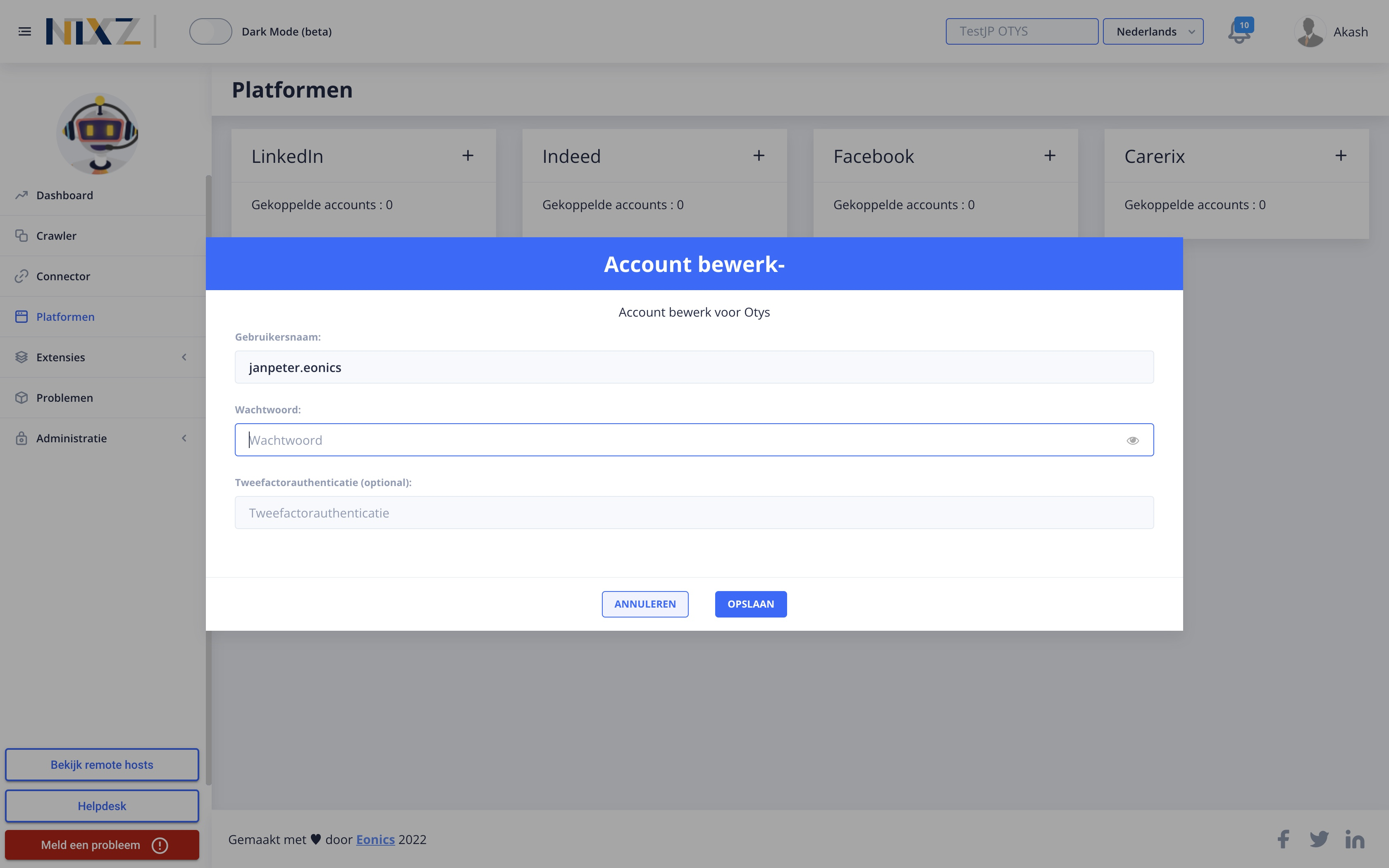Screen dimensions: 1389x868
Task: Click the NIXZ logo
Action: (93, 31)
